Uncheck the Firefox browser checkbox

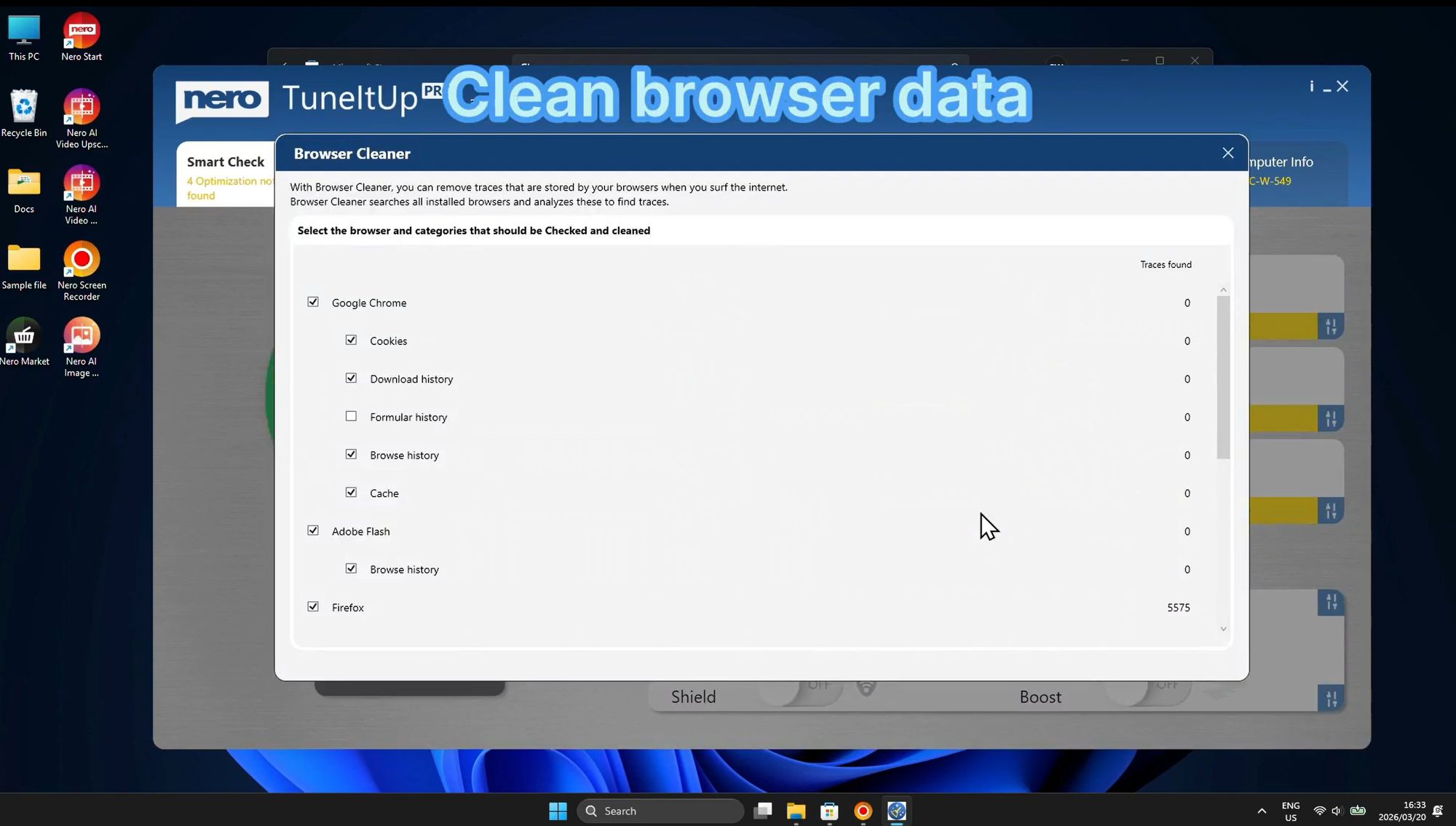point(312,606)
